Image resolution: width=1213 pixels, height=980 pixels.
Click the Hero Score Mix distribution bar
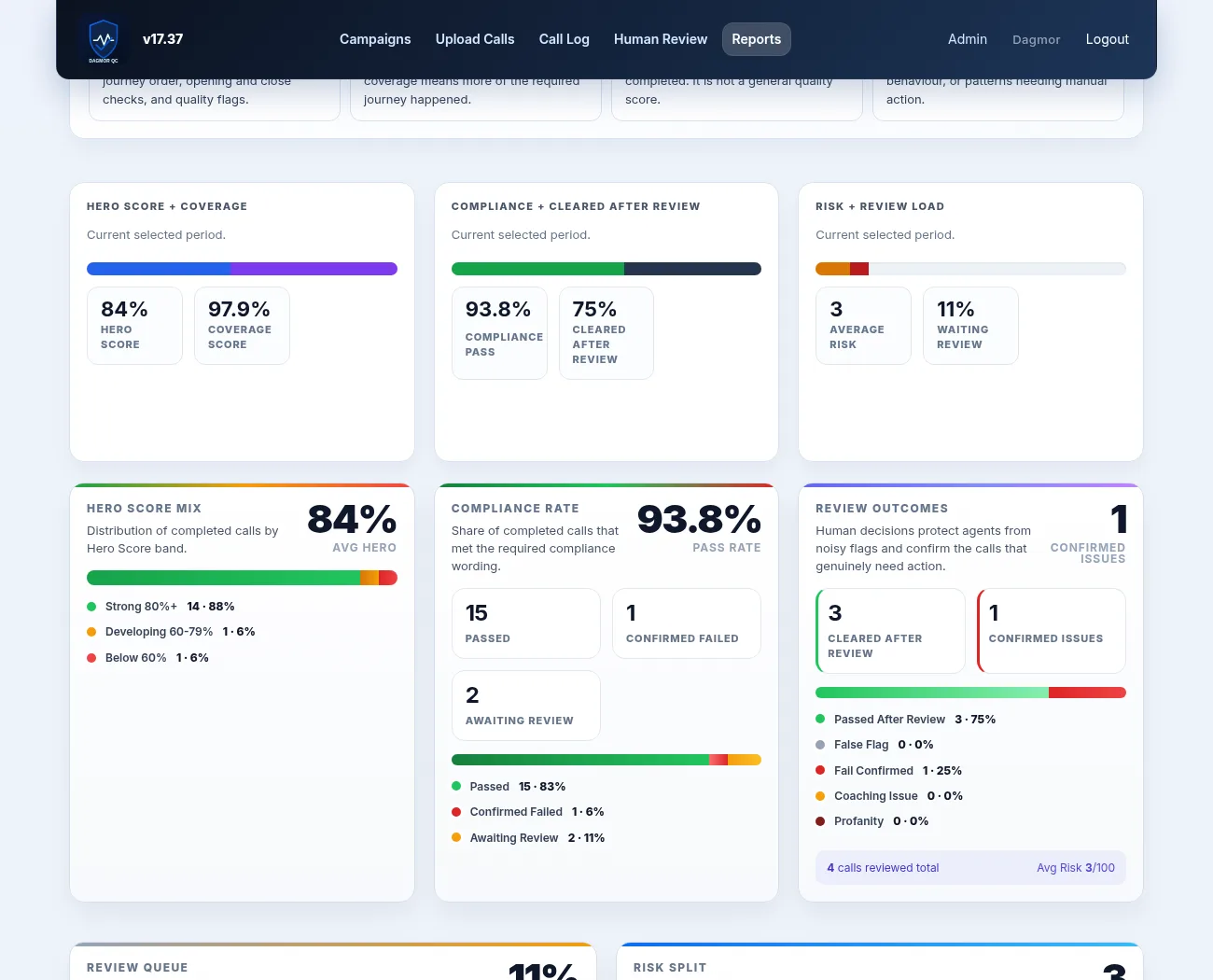pos(242,578)
